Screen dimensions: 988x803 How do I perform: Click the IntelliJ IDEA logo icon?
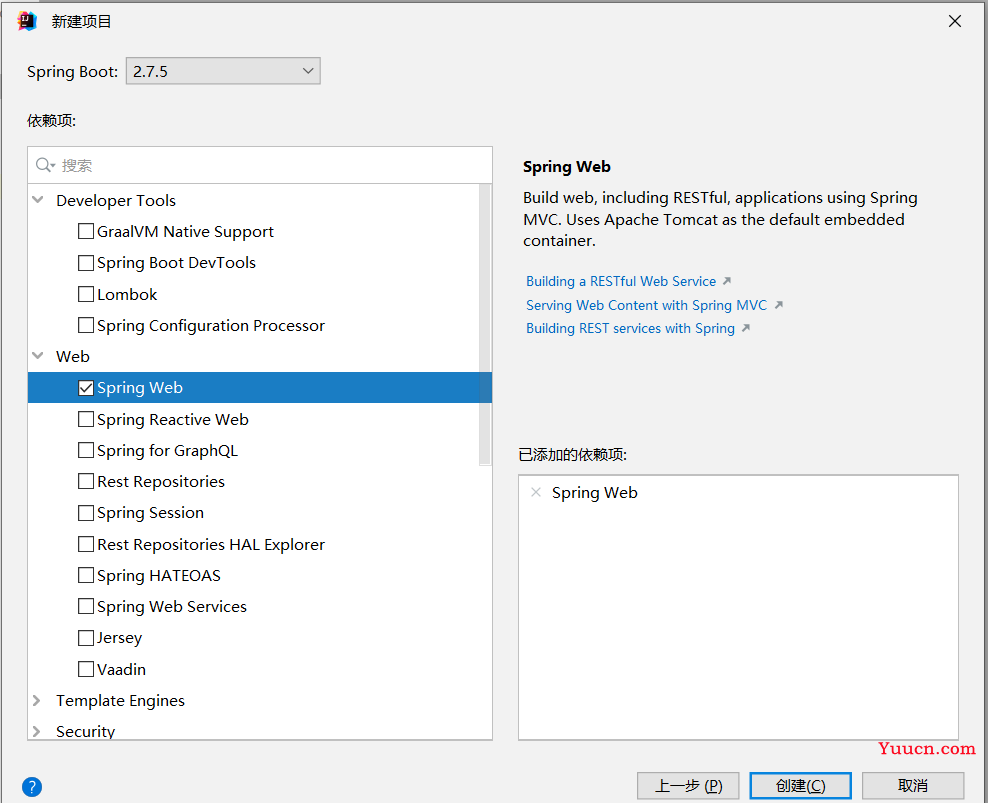pos(27,21)
